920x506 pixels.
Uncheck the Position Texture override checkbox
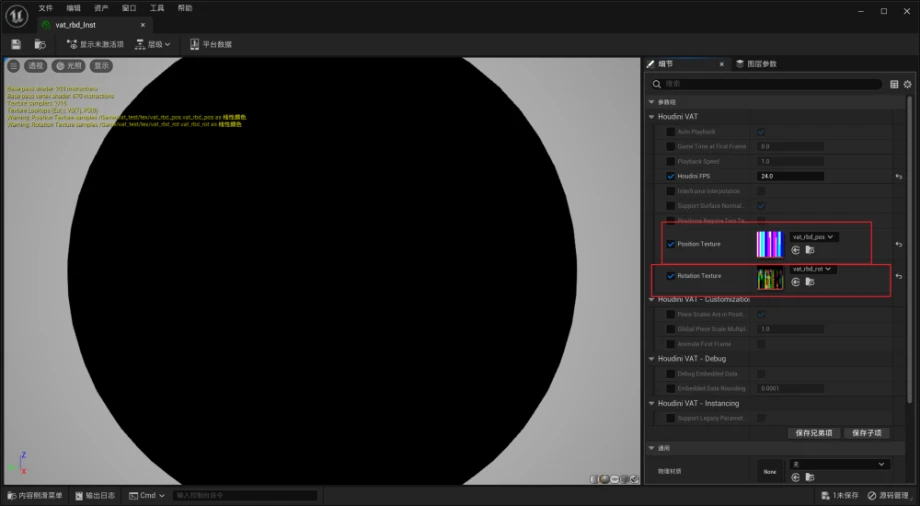pyautogui.click(x=670, y=244)
